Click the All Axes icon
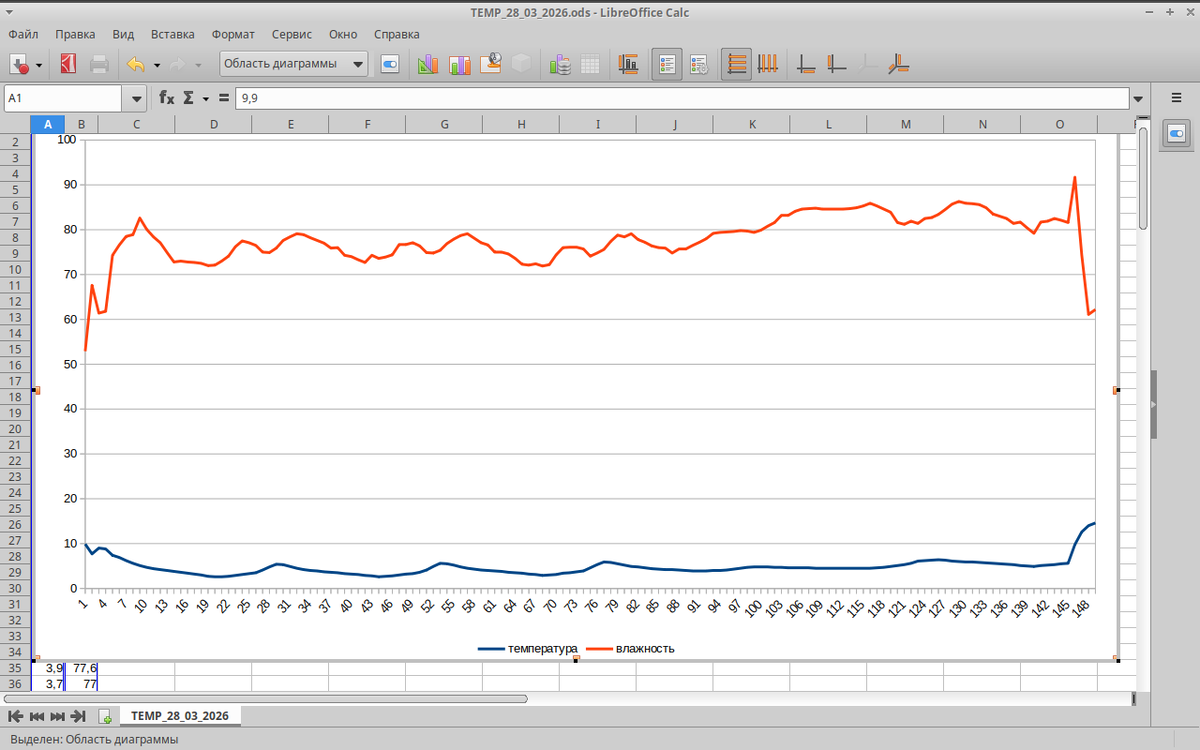This screenshot has height=750, width=1200. tap(899, 65)
